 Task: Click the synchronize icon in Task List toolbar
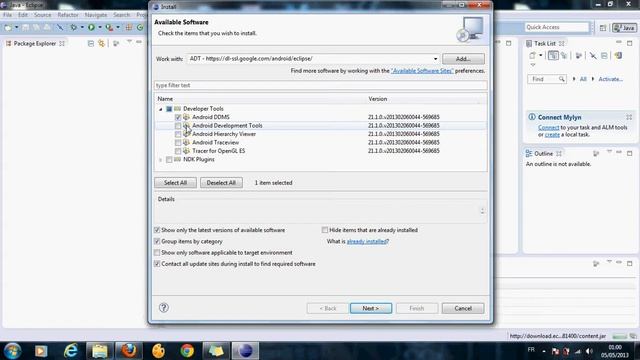[x=593, y=56]
